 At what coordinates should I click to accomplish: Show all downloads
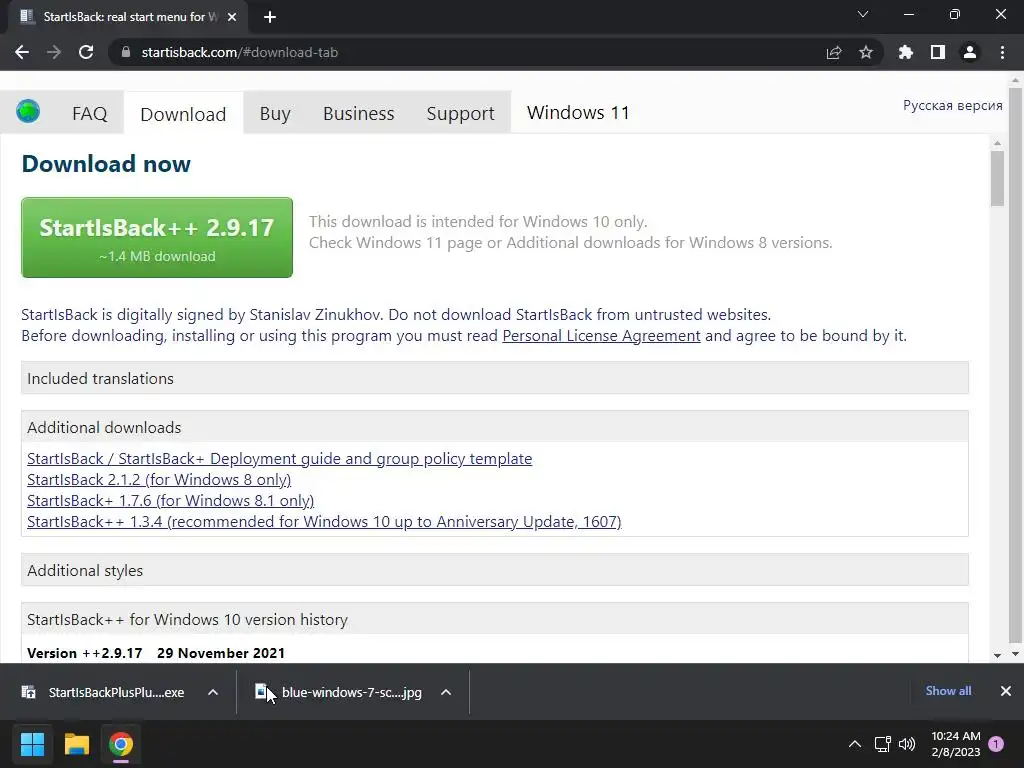[x=948, y=691]
